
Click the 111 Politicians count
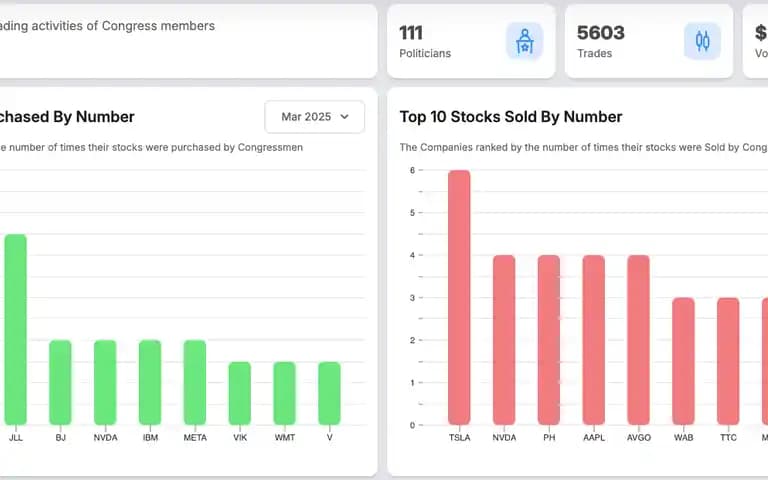pos(411,33)
